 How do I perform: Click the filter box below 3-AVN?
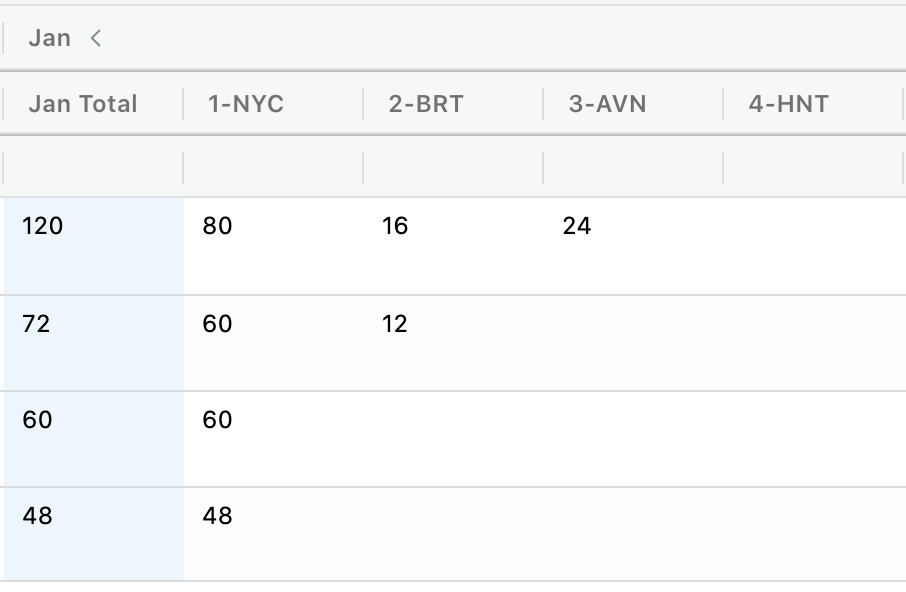point(633,167)
